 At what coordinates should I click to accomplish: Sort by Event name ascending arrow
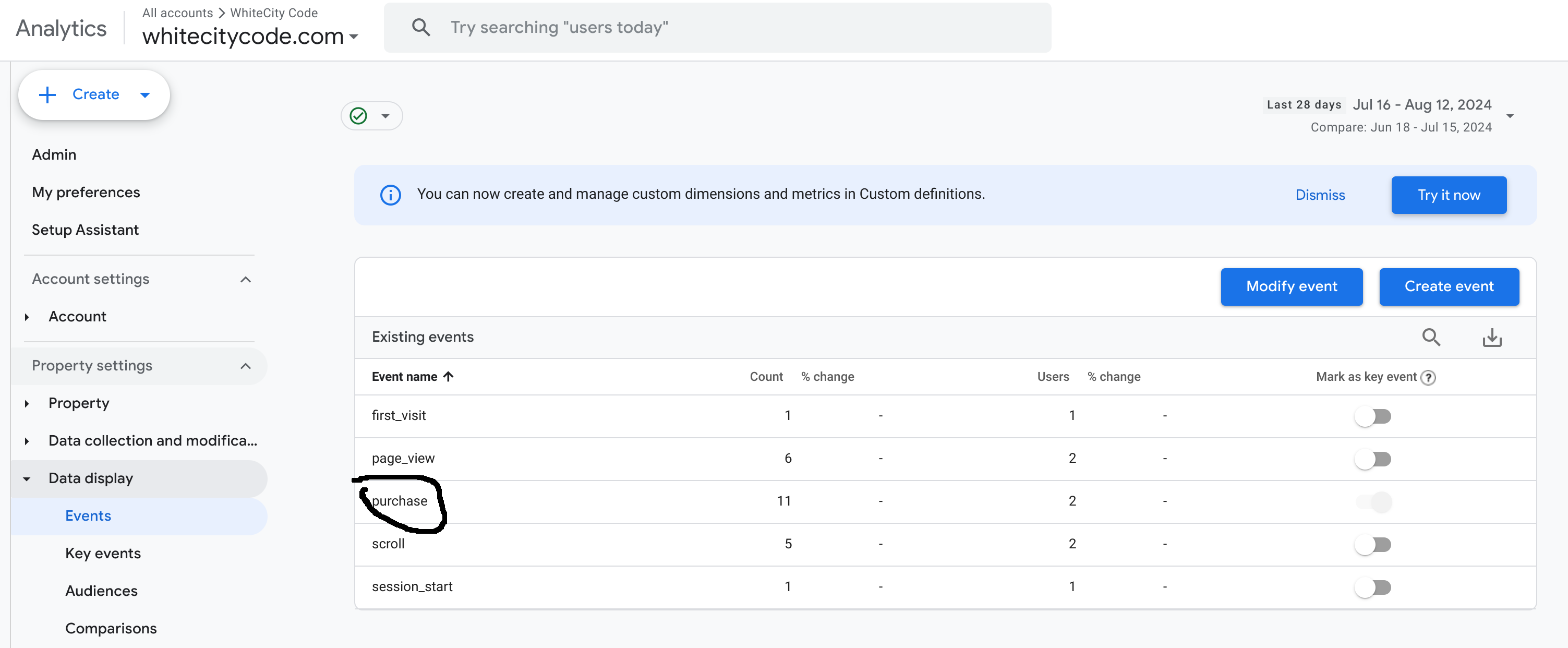click(449, 376)
